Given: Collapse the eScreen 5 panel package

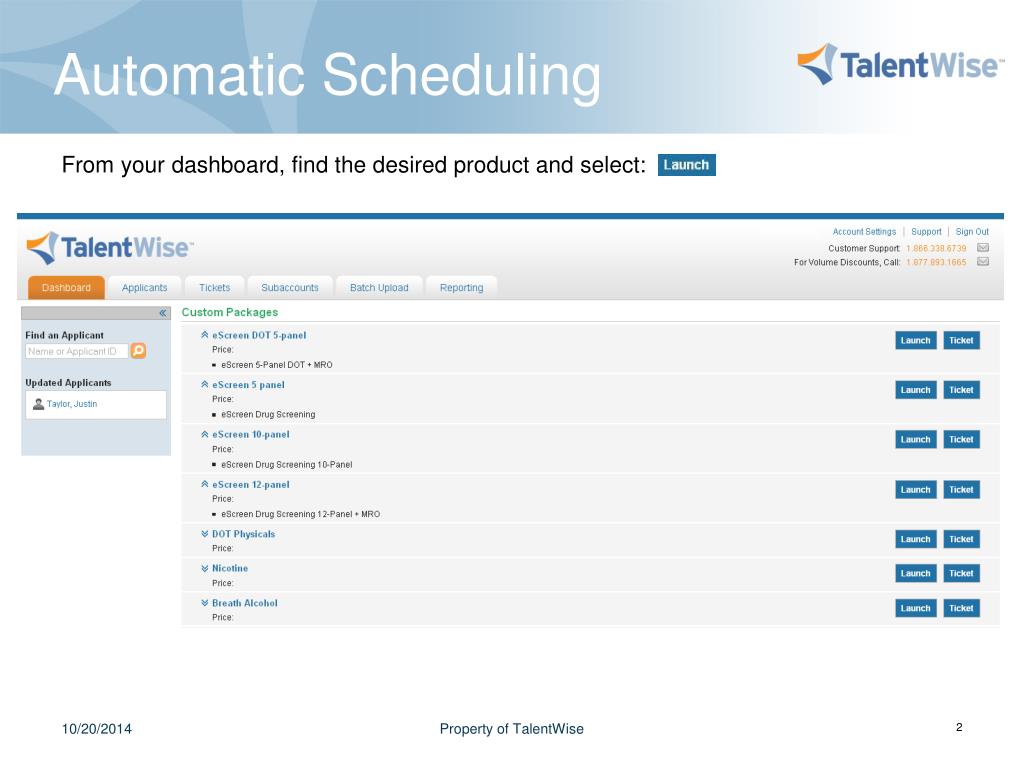Looking at the screenshot, I should 204,384.
